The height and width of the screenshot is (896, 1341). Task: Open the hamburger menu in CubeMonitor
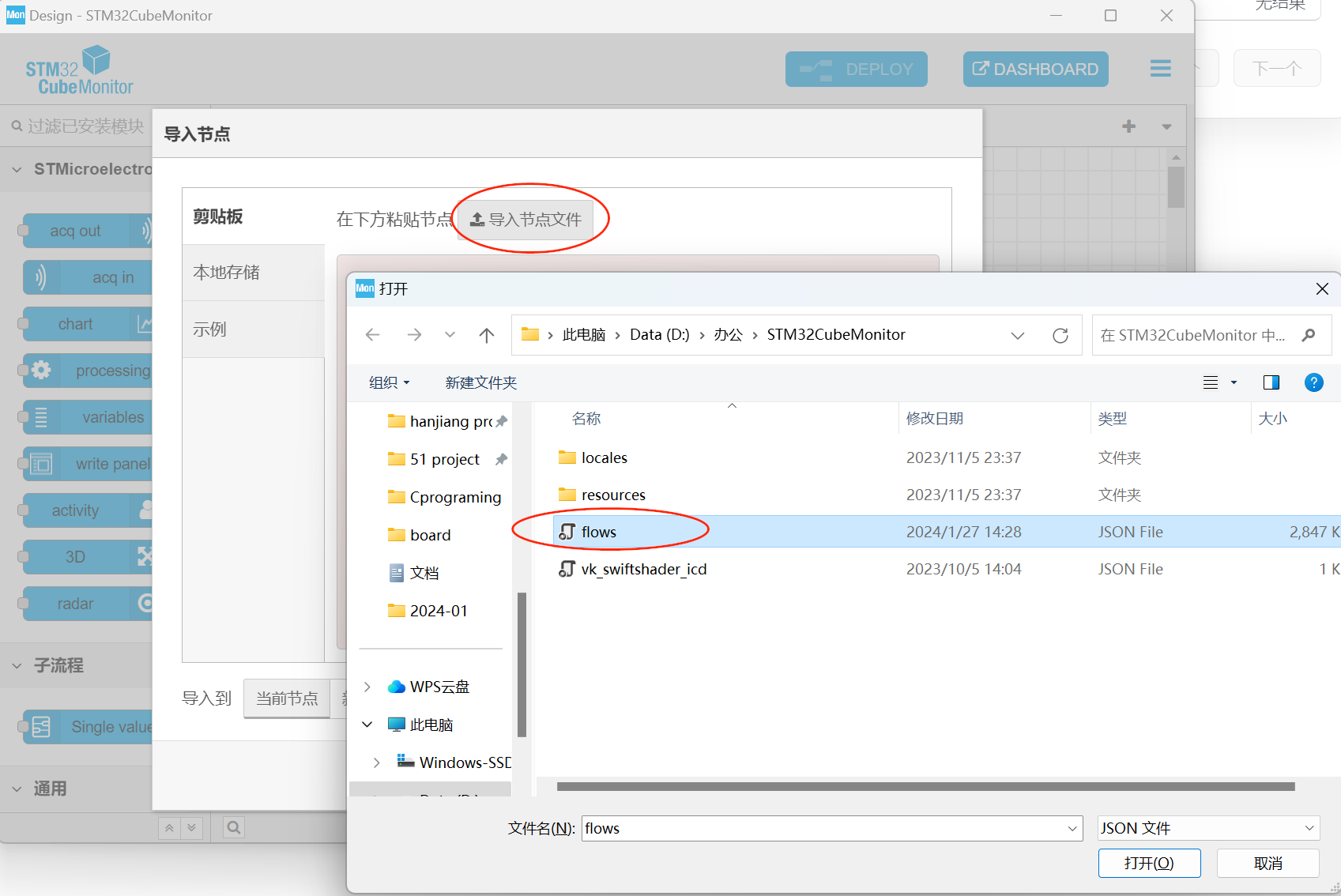click(1160, 69)
